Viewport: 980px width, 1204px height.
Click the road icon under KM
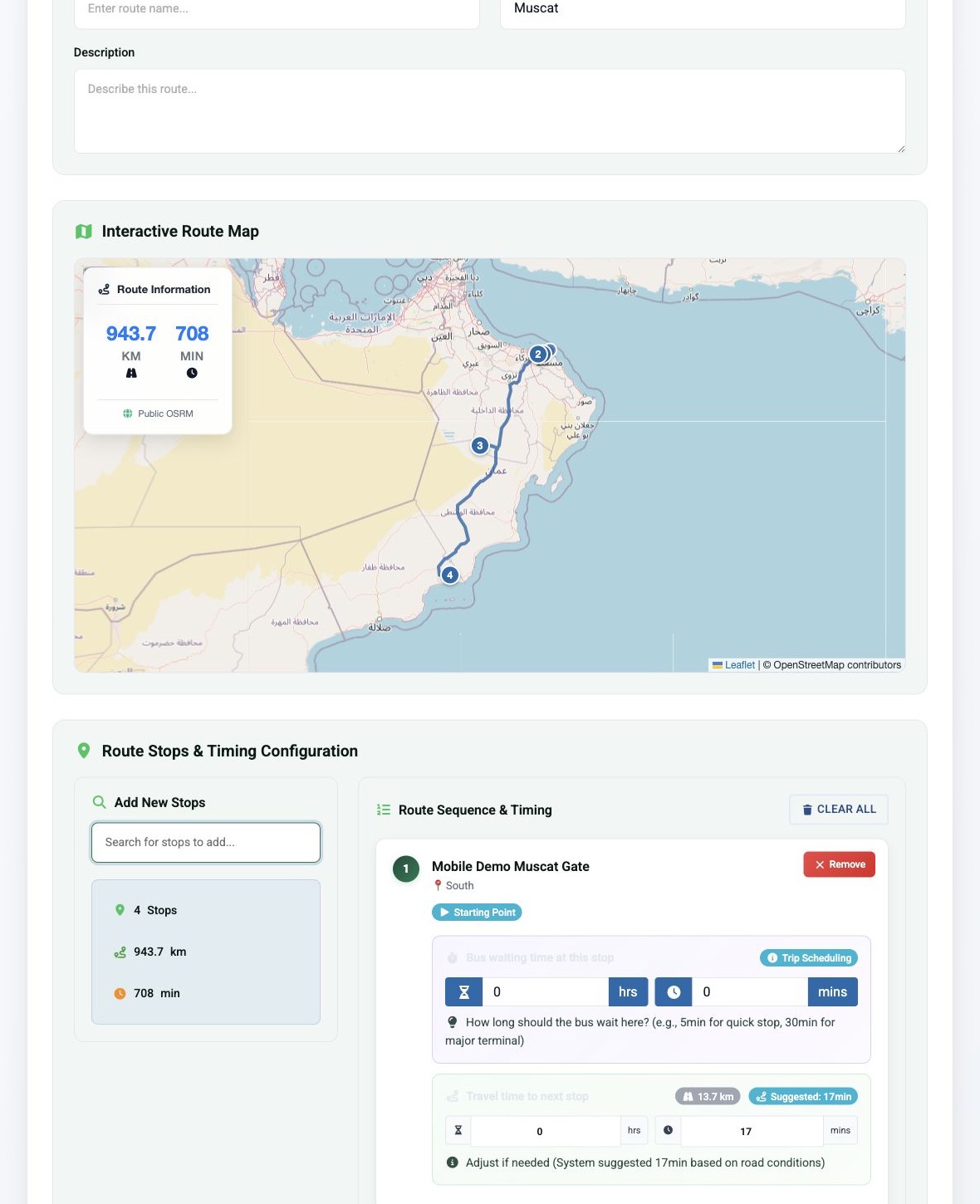tap(131, 373)
